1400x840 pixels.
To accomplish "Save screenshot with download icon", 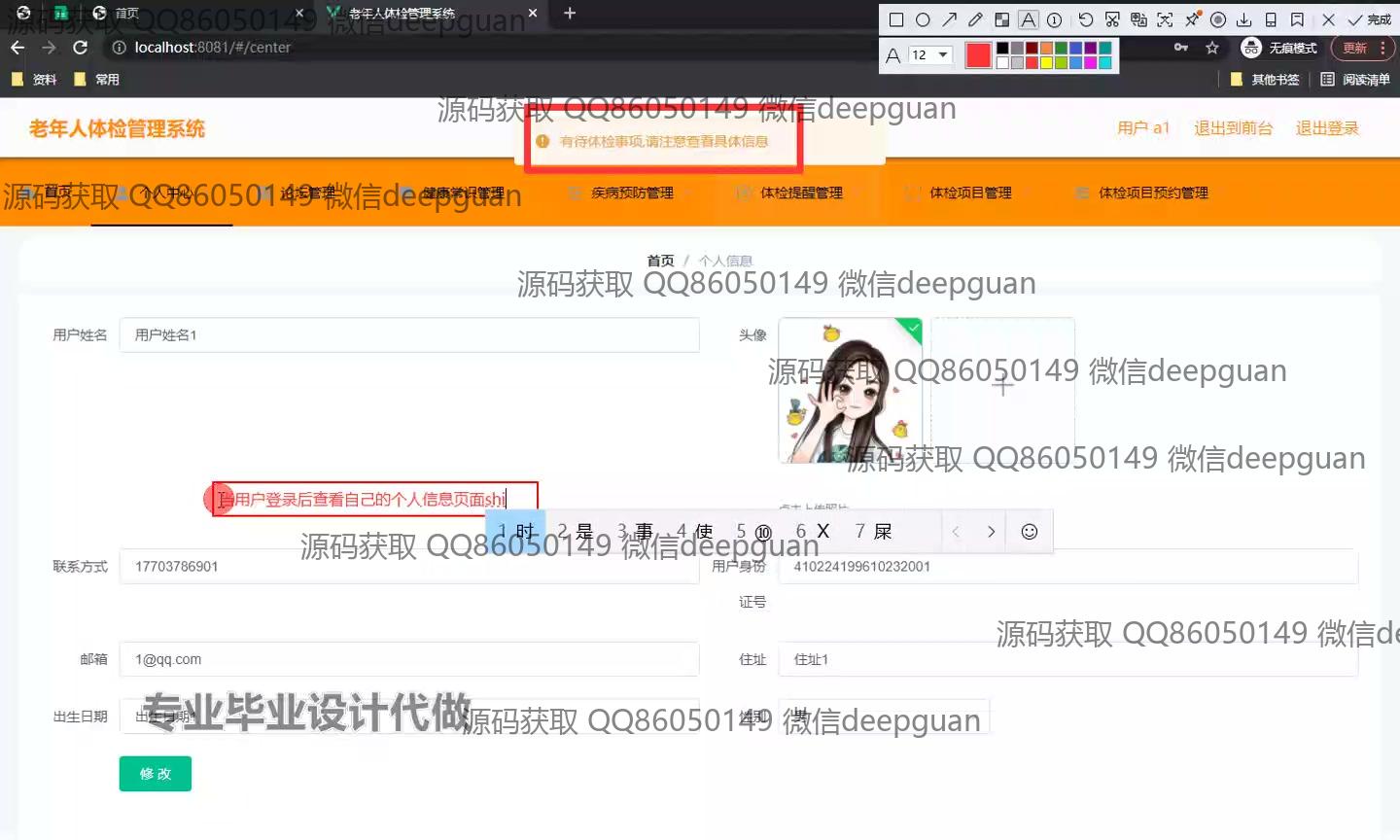I will (x=1244, y=19).
